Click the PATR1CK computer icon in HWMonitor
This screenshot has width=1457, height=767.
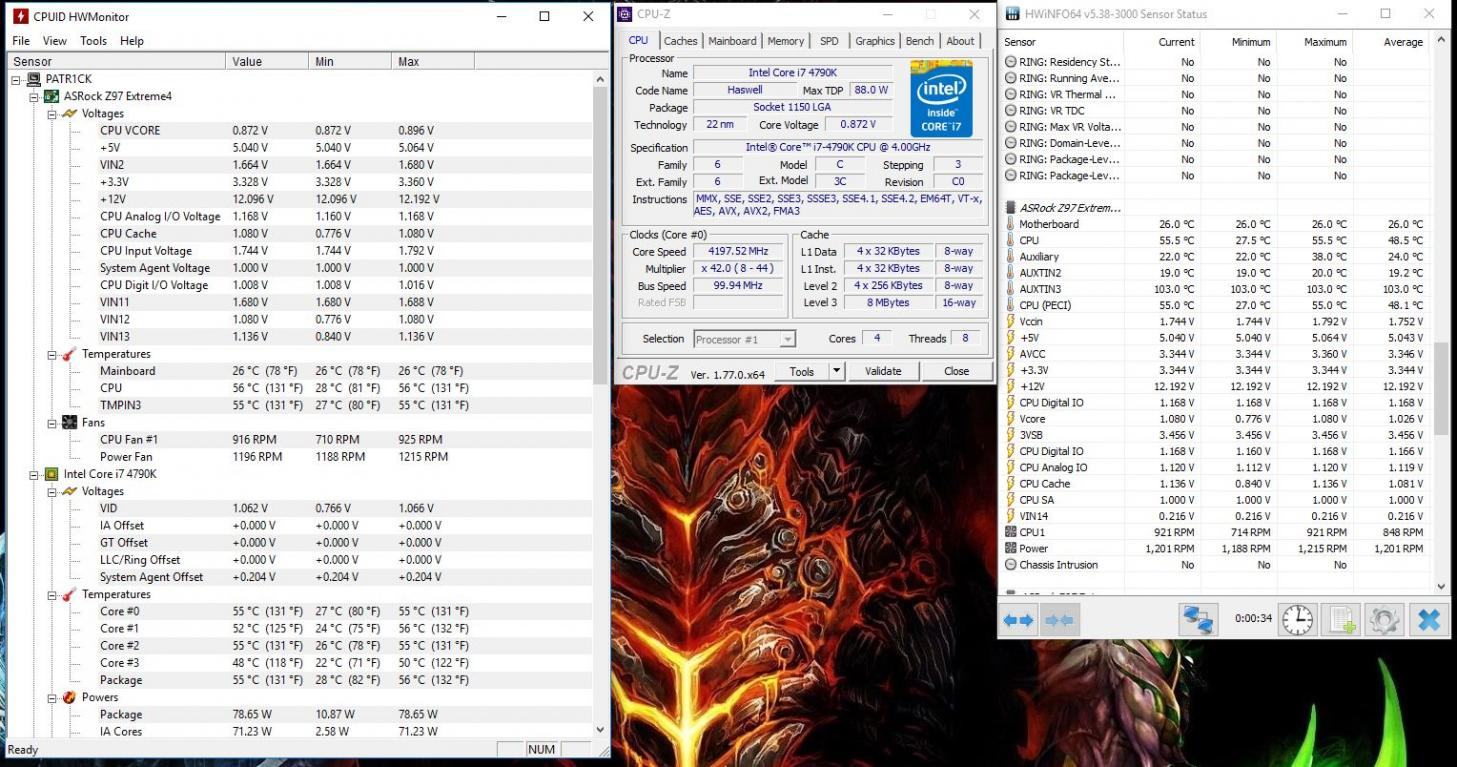(34, 79)
